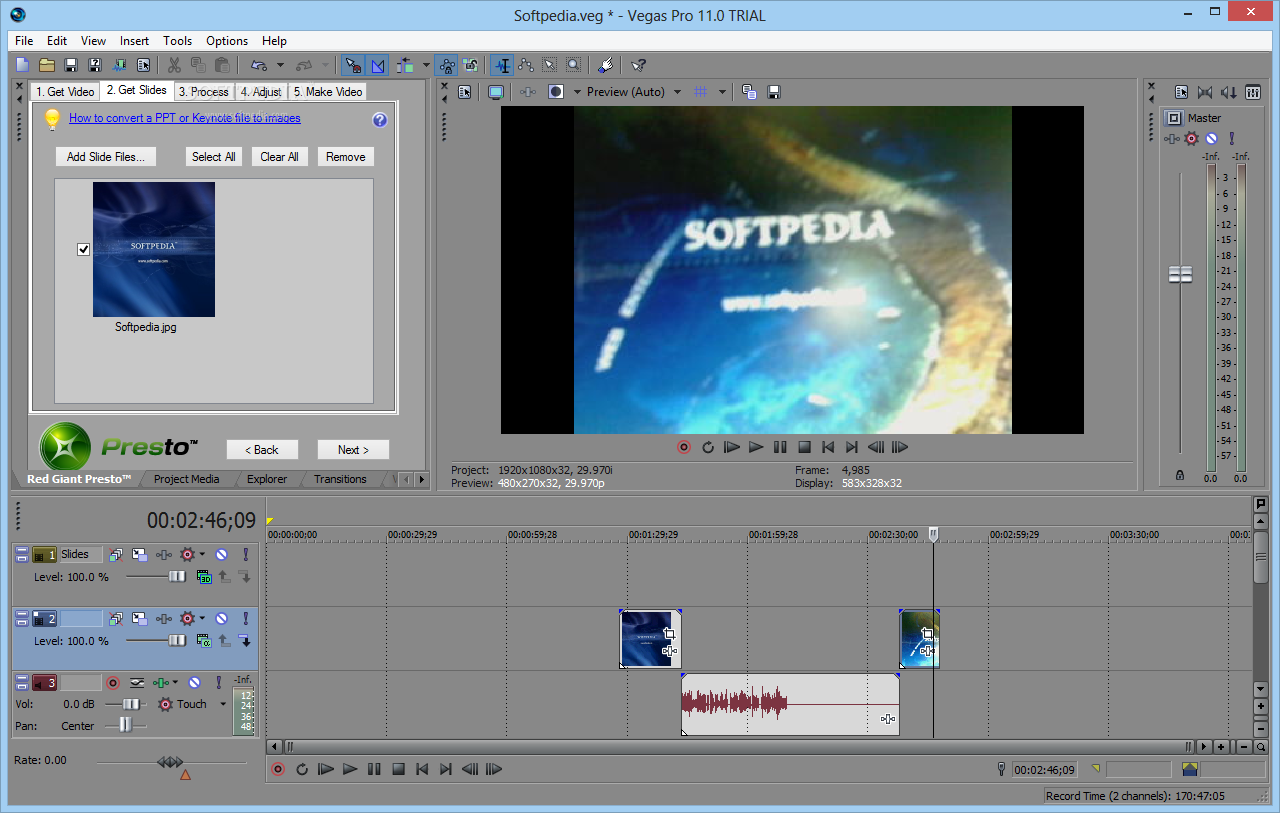Screen dimensions: 1280x813
Task: Mute the Slides video track
Action: [x=222, y=554]
